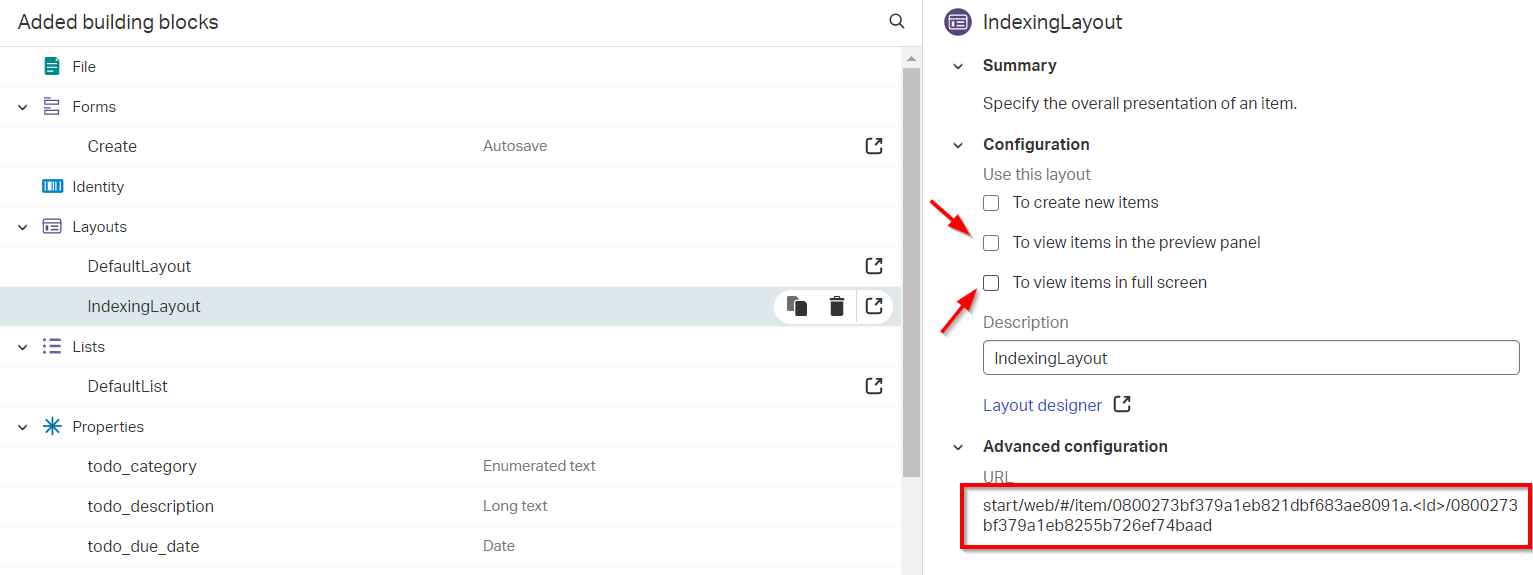Tick 'To view items in full screen'
The width and height of the screenshot is (1533, 575).
coord(991,283)
